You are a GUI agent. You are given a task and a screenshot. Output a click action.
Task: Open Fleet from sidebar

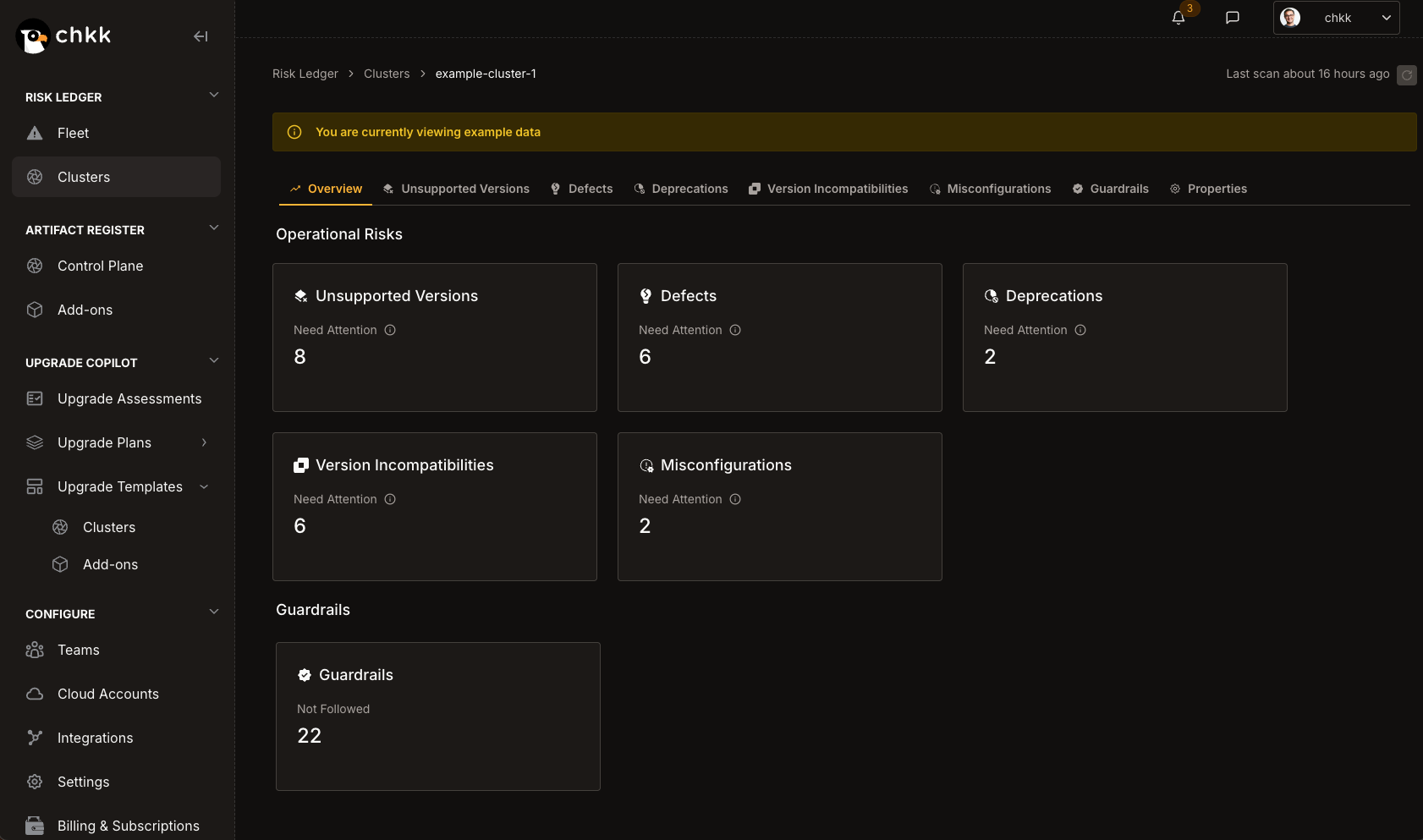point(117,133)
